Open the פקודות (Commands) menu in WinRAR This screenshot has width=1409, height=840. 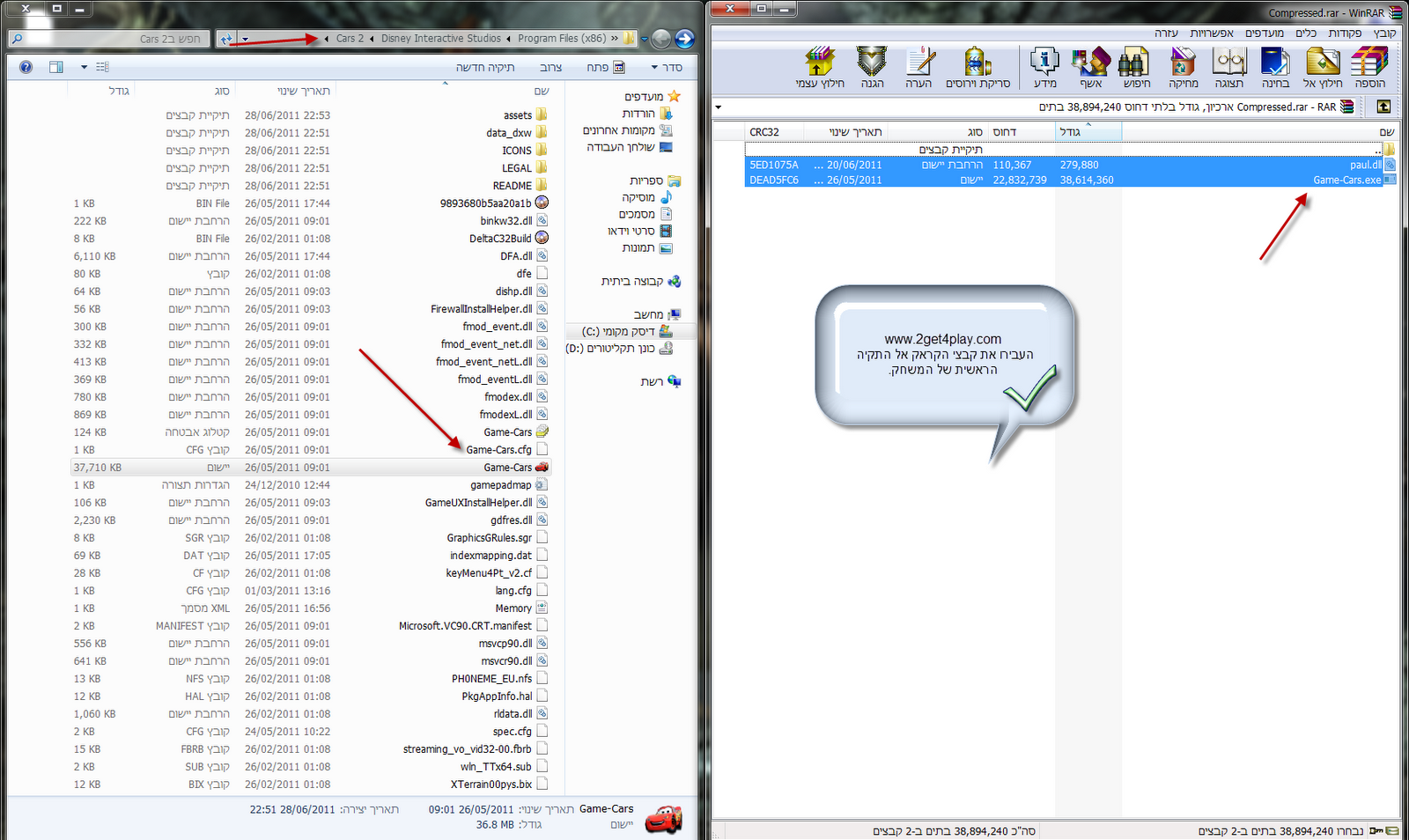[1345, 33]
